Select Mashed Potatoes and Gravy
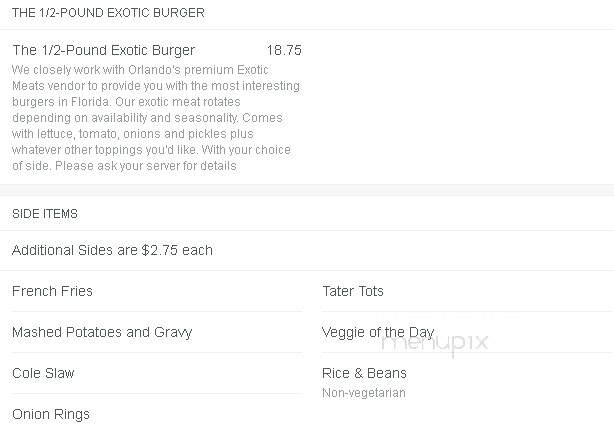This screenshot has width=614, height=425. click(102, 332)
